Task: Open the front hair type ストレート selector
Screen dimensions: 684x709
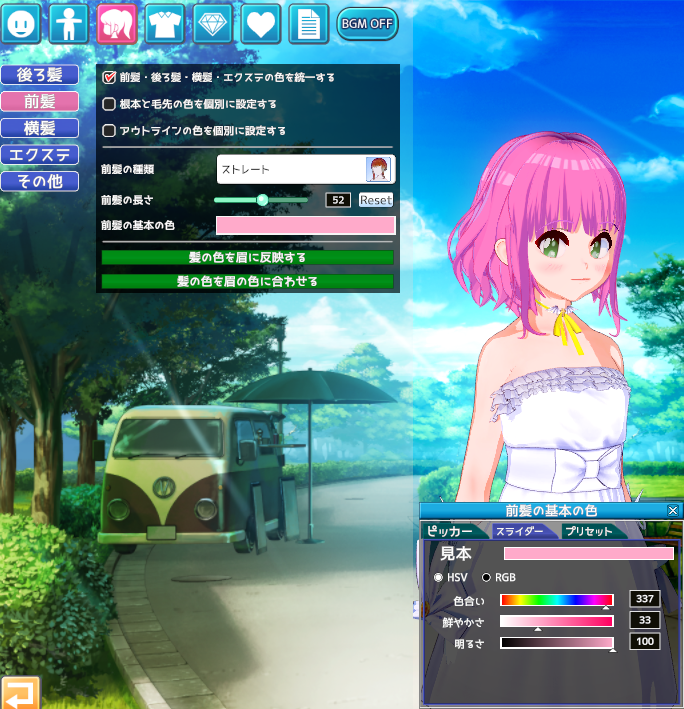Action: click(x=305, y=169)
